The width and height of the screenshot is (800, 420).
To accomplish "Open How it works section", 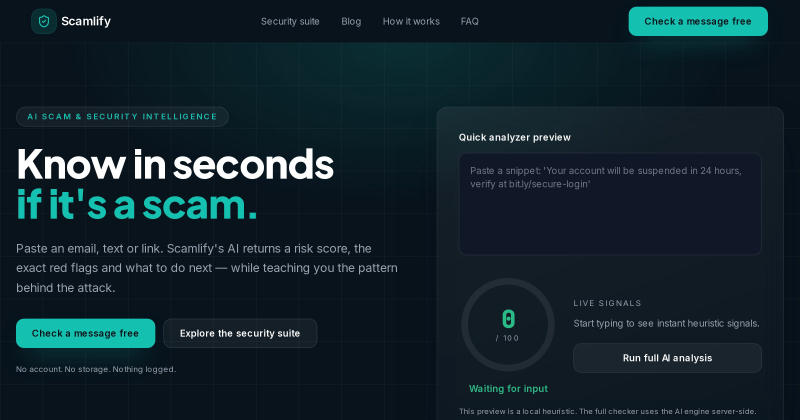I will tap(411, 21).
